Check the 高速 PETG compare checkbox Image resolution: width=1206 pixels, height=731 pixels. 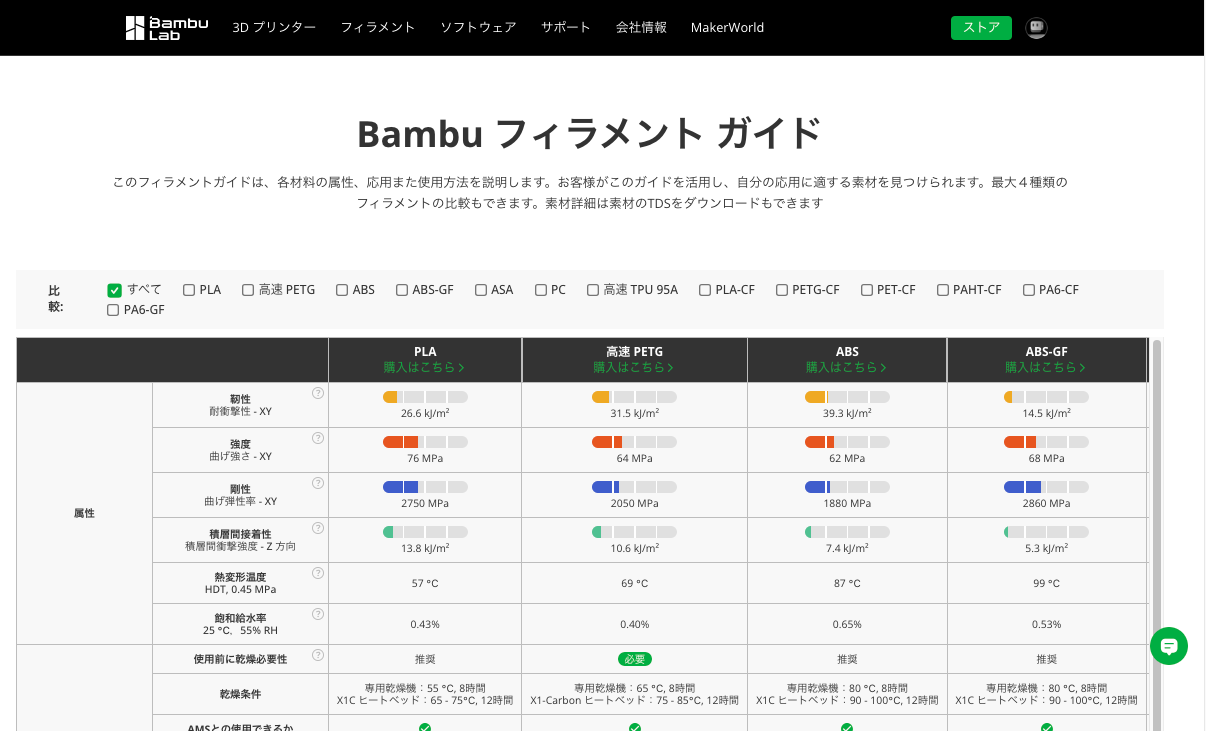click(x=247, y=290)
